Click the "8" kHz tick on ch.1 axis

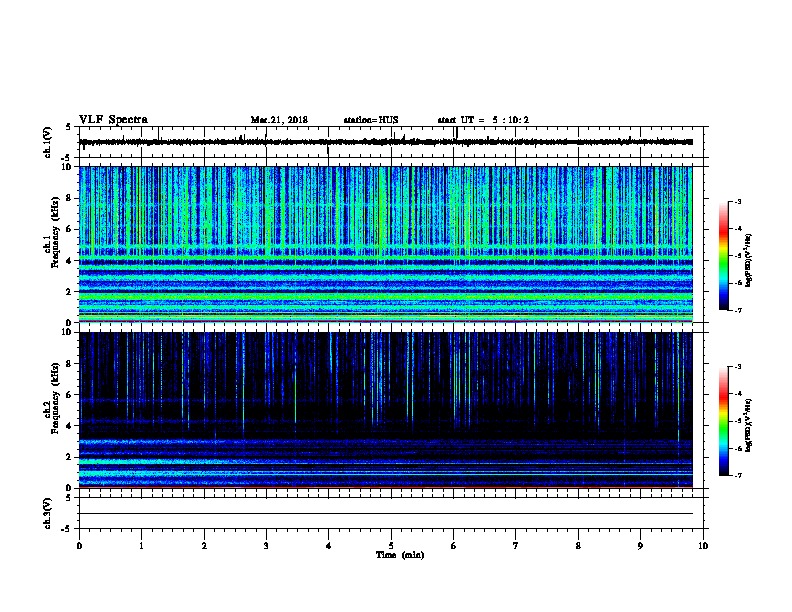69,198
